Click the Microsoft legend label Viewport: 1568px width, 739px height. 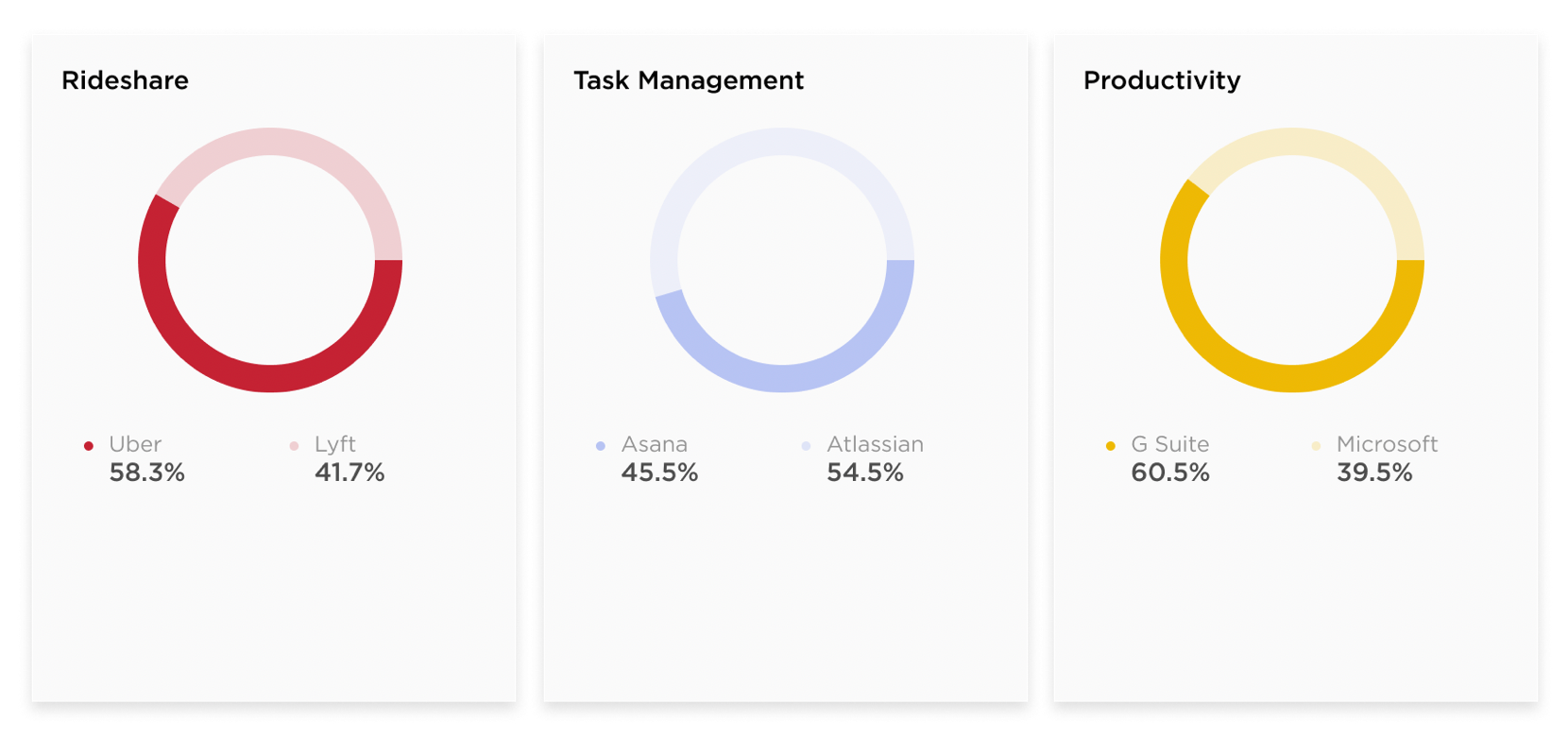click(1388, 444)
